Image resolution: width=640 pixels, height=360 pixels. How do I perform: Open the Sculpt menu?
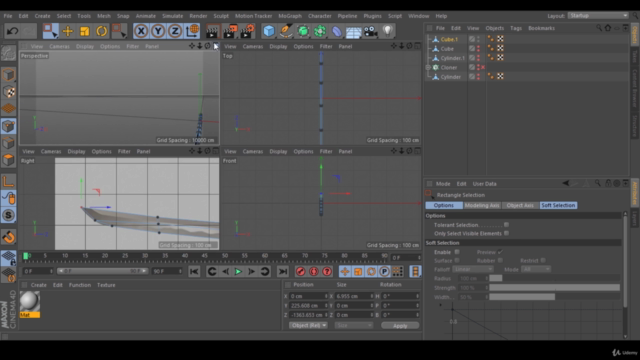pos(221,16)
